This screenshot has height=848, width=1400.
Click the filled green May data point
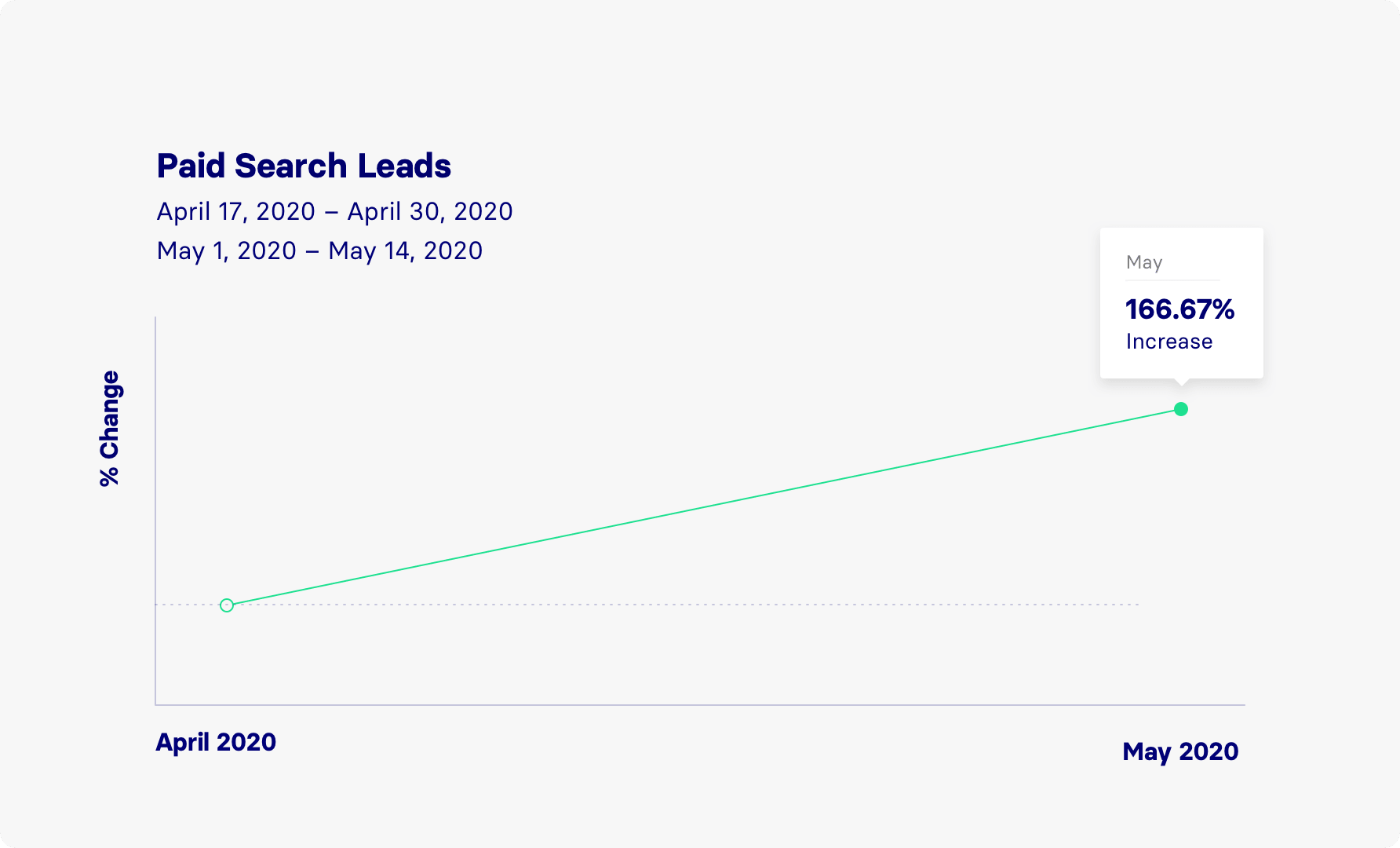1180,409
